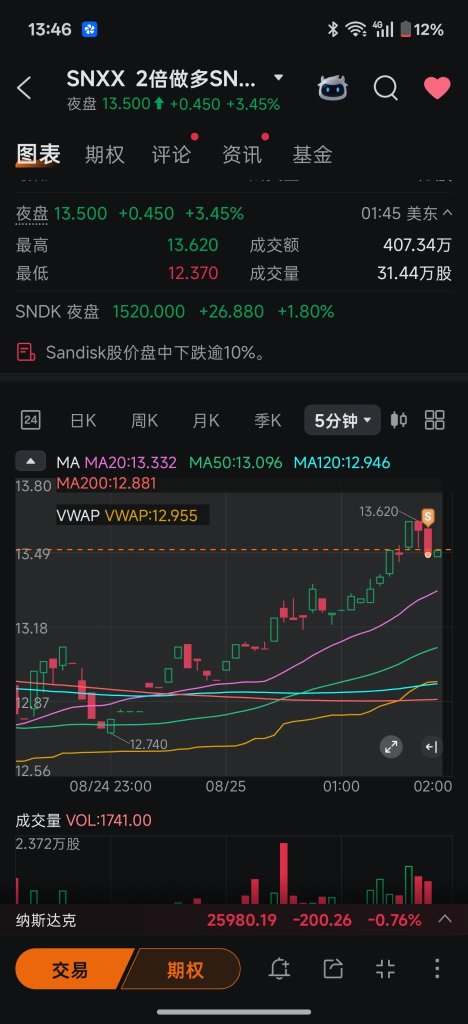Image resolution: width=468 pixels, height=1024 pixels.
Task: Tap the 12.740 low price label
Action: [149, 744]
